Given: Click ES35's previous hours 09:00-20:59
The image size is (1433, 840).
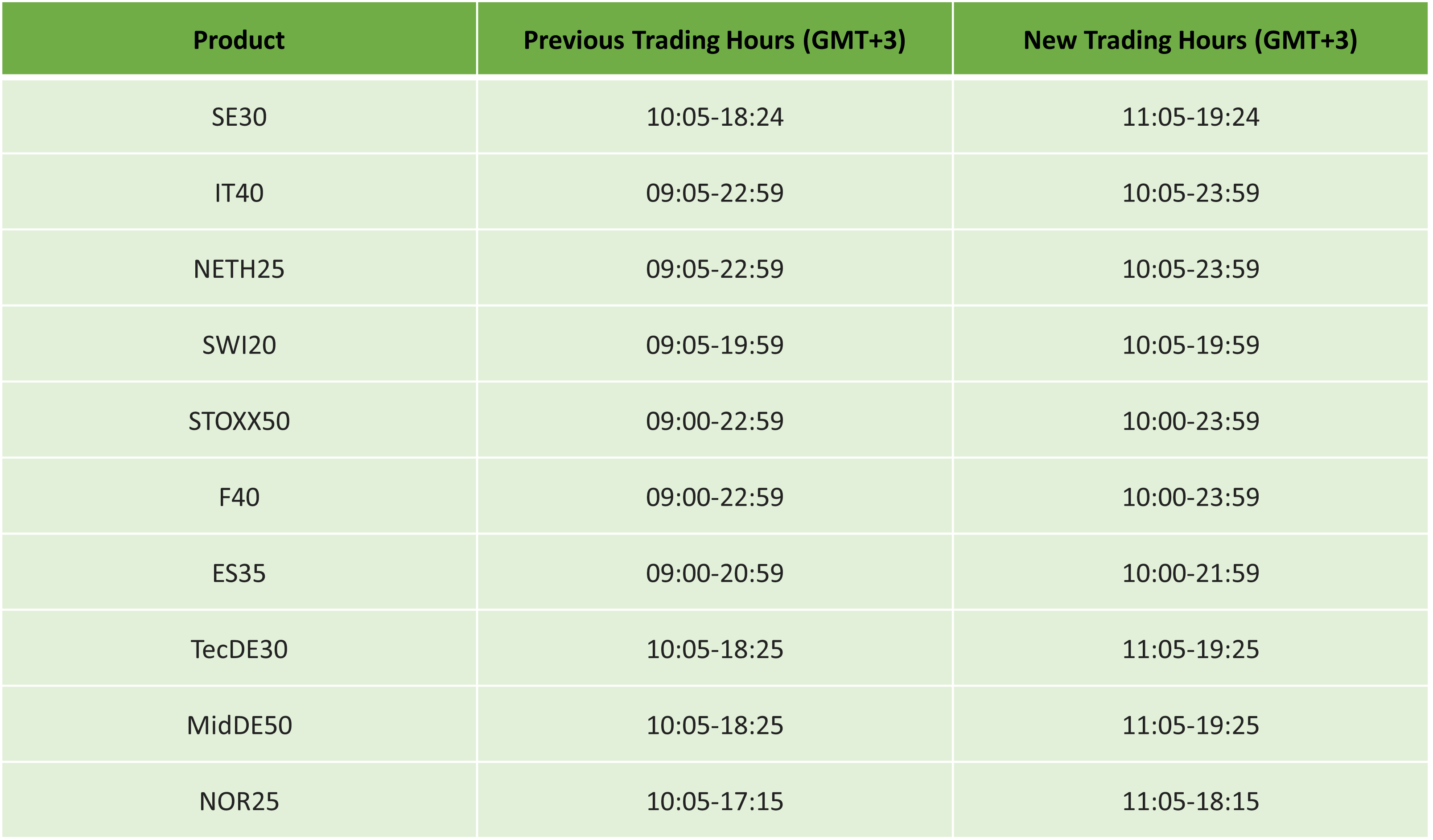Looking at the screenshot, I should coord(715,573).
